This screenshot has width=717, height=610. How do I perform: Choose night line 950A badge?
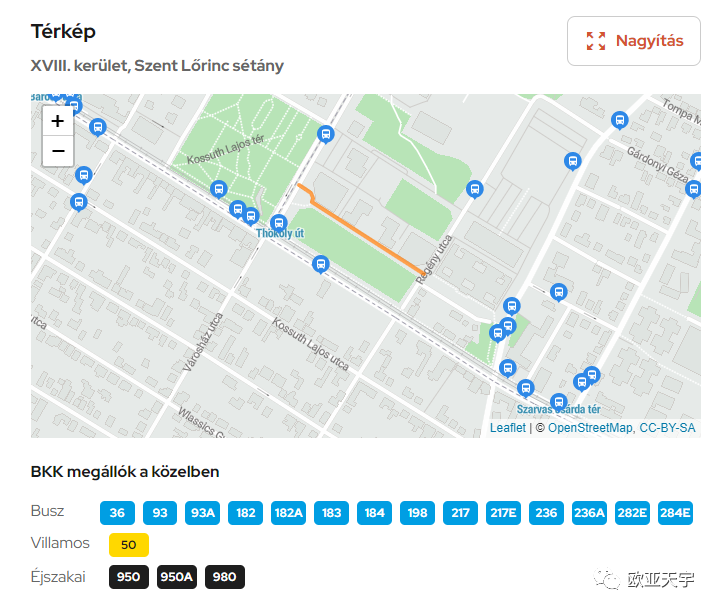pos(177,577)
